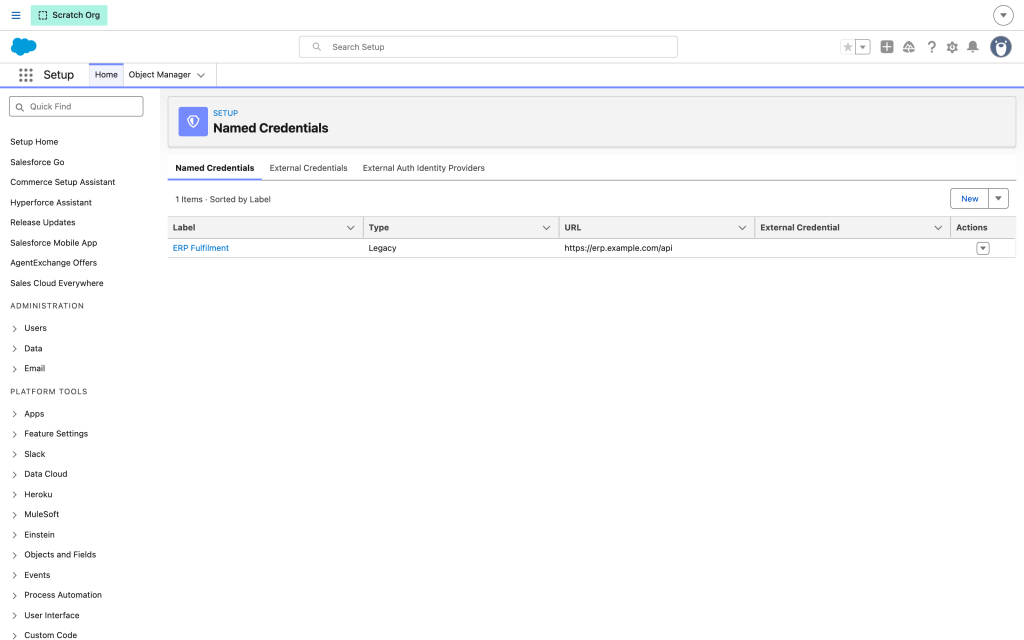Switch to the Home tab
1024x640 pixels.
[x=106, y=74]
